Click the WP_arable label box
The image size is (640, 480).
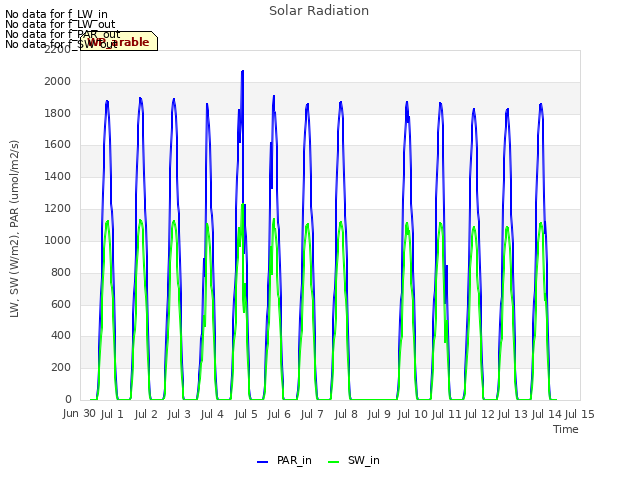(119, 41)
